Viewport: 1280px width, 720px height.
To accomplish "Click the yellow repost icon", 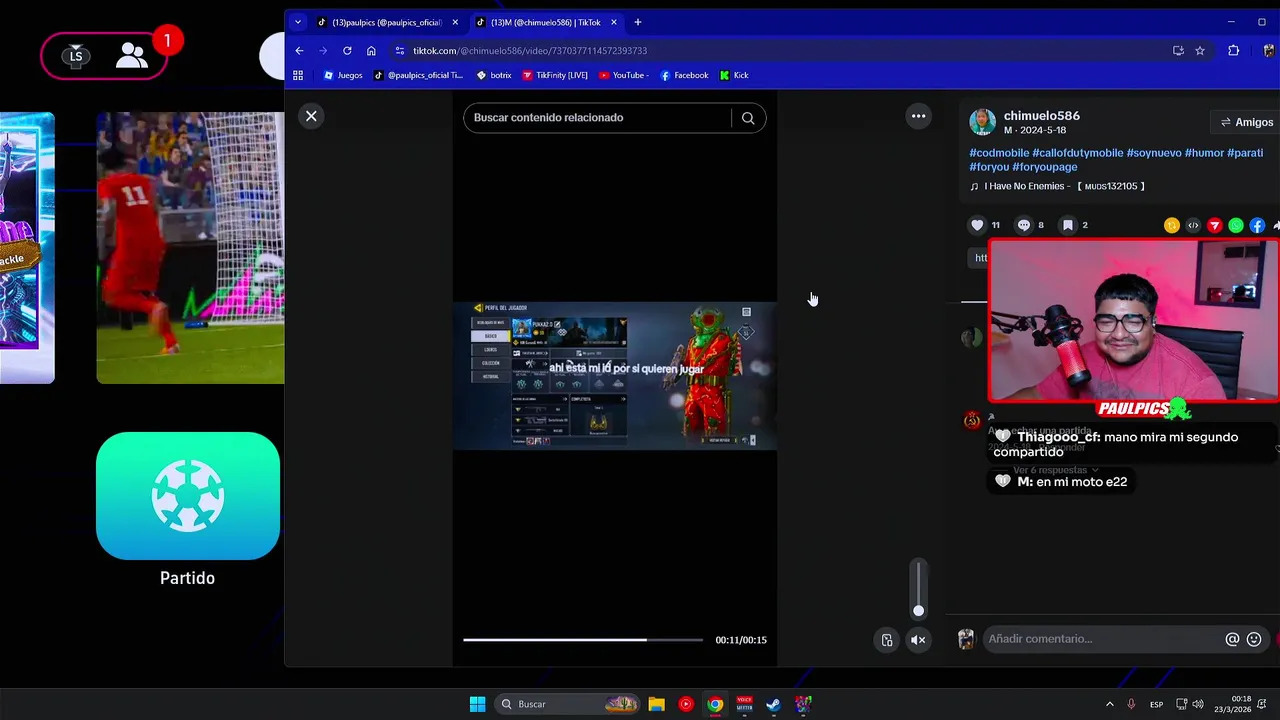I will (x=1172, y=226).
